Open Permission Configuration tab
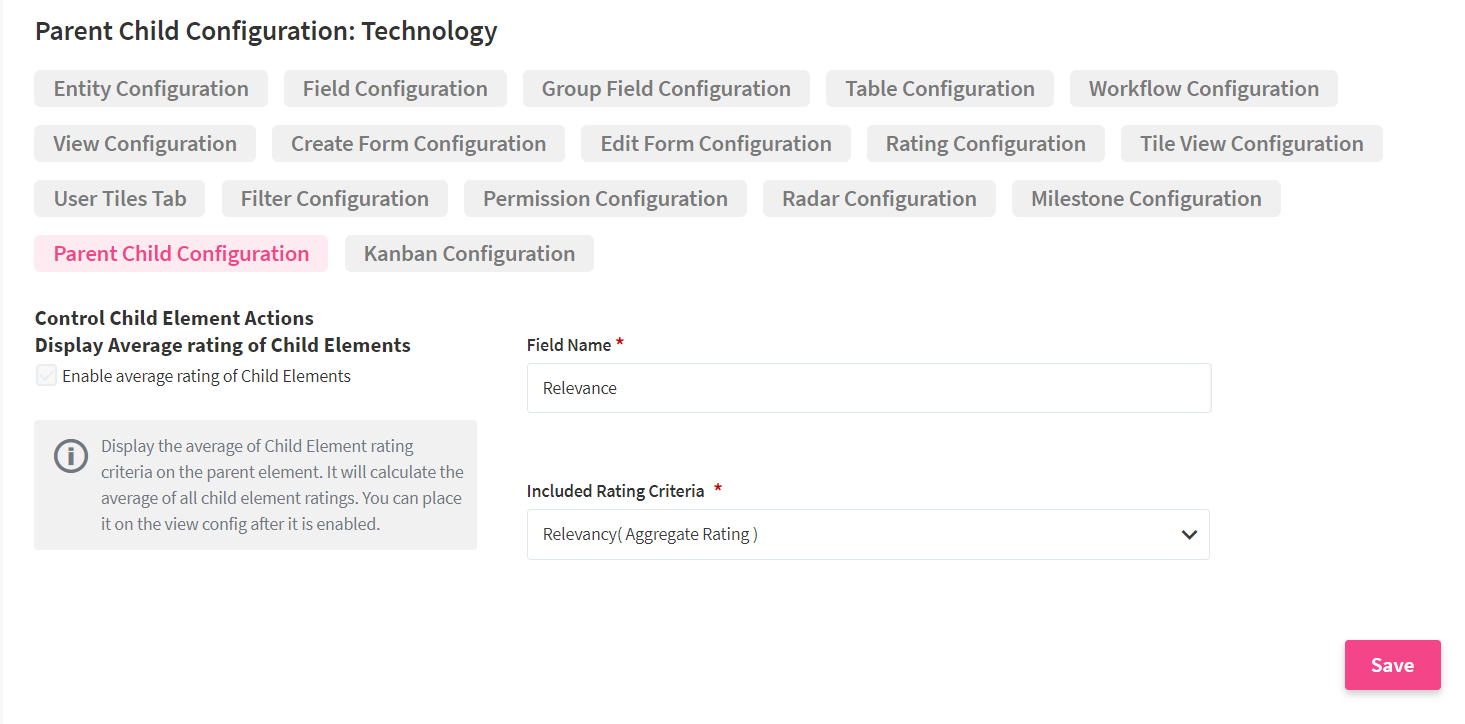This screenshot has width=1465, height=724. (x=605, y=199)
